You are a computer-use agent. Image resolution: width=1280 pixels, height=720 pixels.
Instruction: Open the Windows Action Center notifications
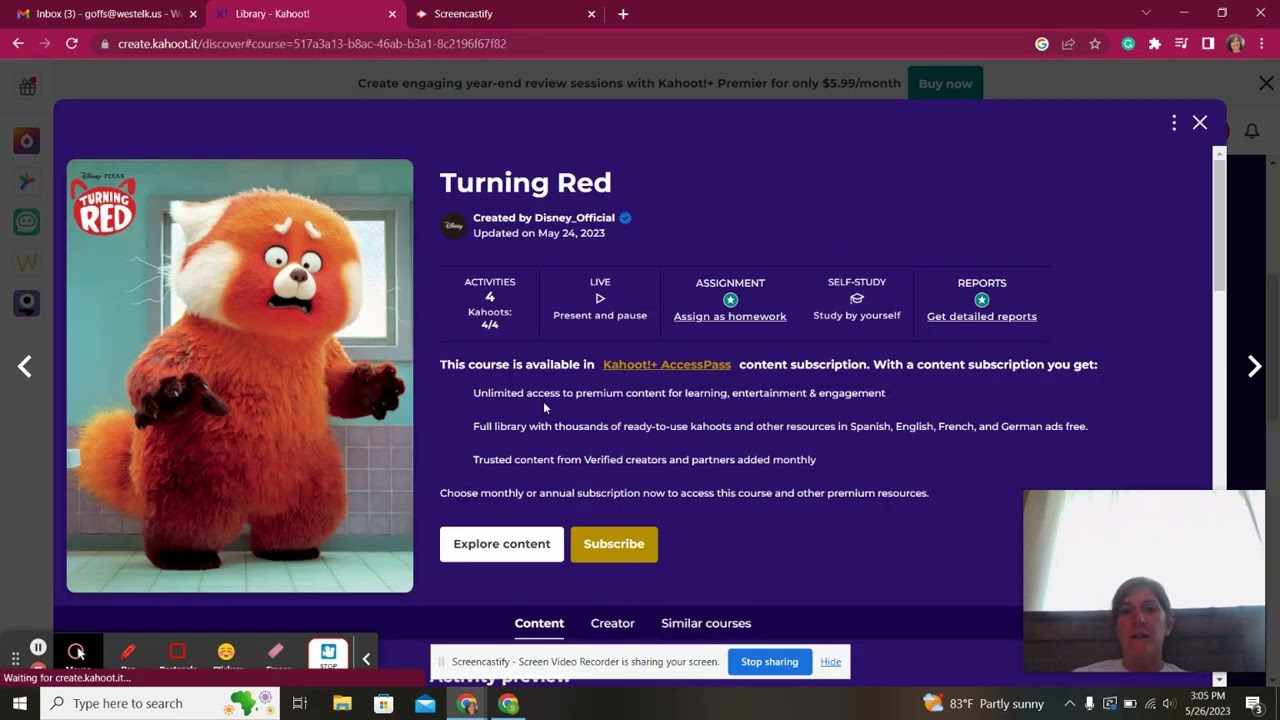1254,704
